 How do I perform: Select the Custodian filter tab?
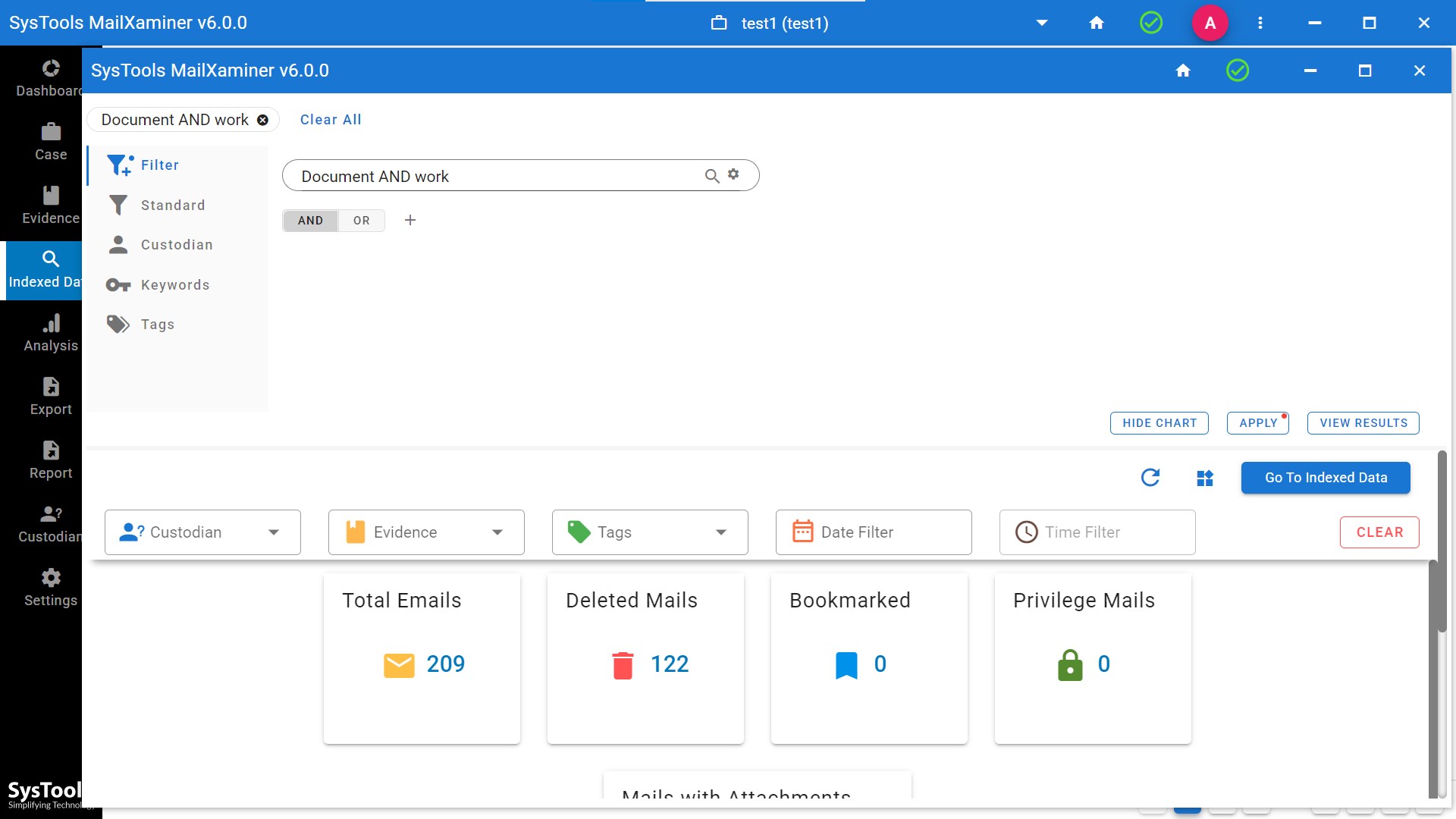(x=177, y=245)
